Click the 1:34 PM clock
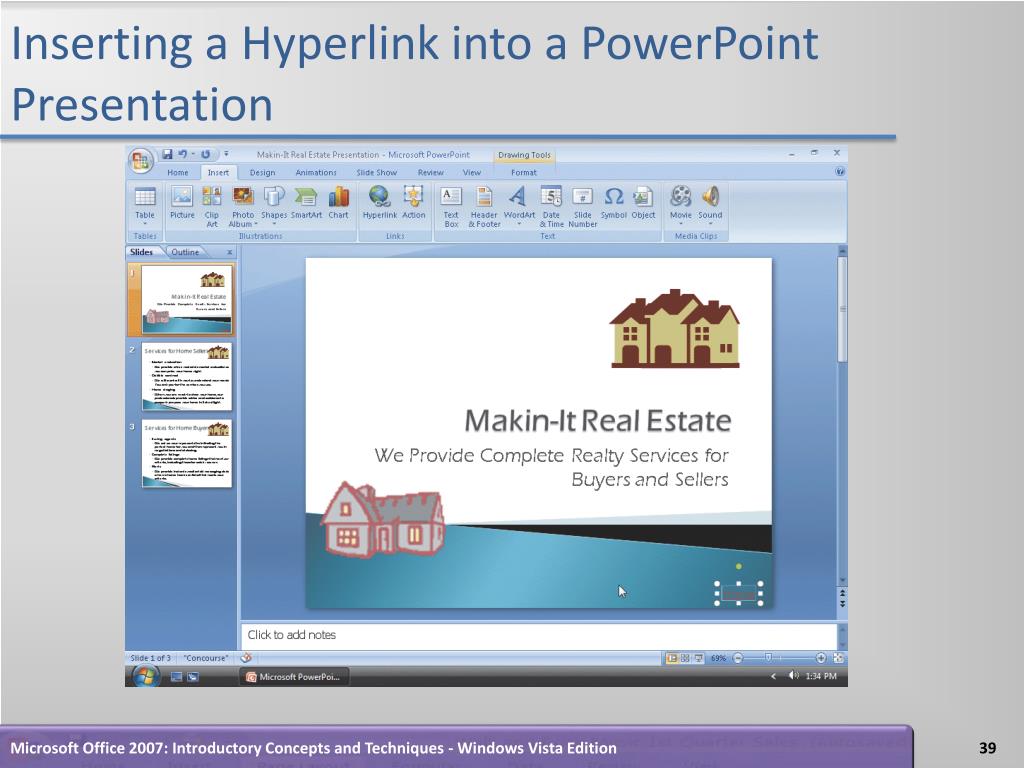 tap(821, 677)
